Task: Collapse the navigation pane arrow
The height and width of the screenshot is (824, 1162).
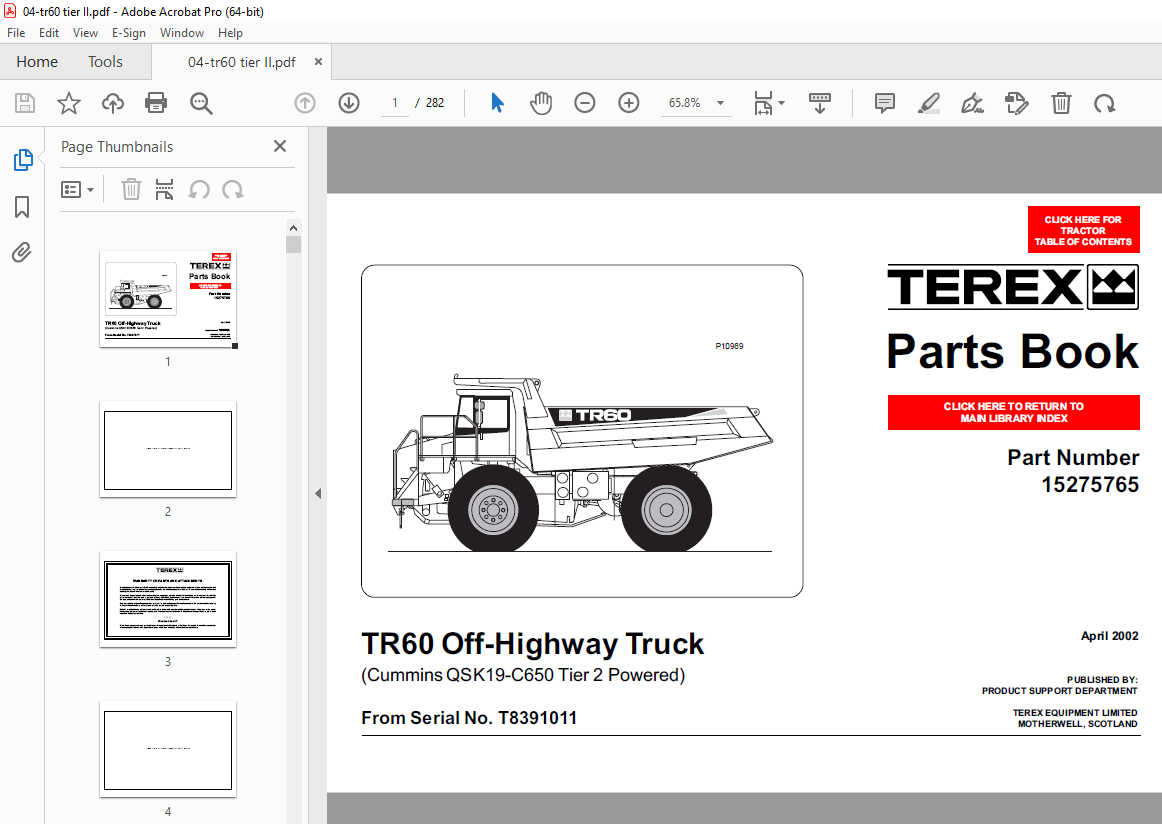Action: pyautogui.click(x=318, y=494)
